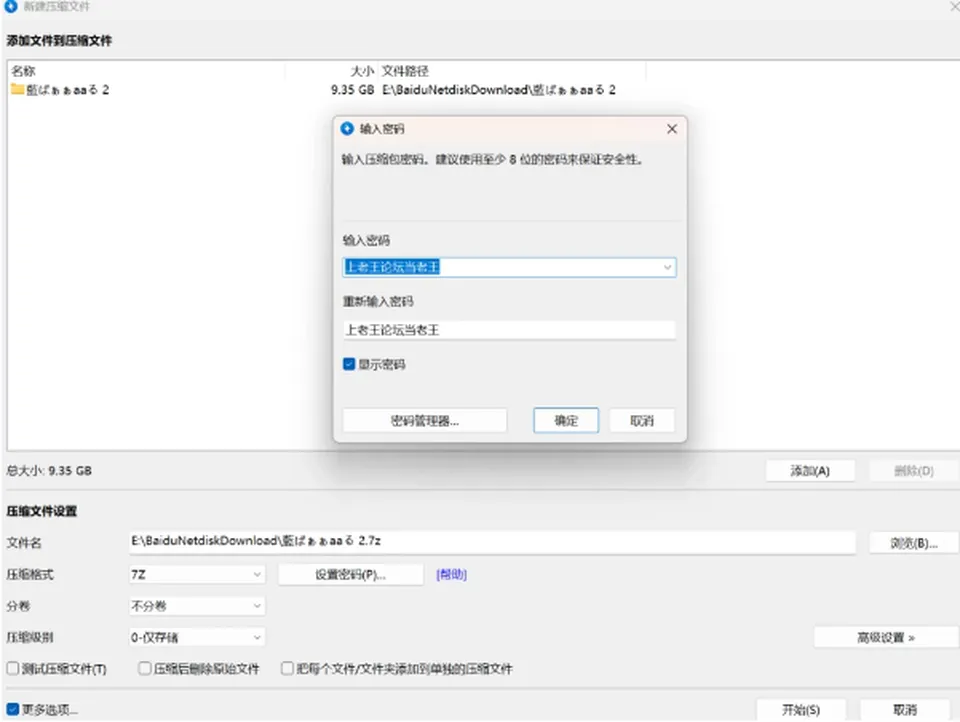The image size is (960, 722).
Task: Enable 测试压缩文件(T) checkbox
Action: coord(13,668)
